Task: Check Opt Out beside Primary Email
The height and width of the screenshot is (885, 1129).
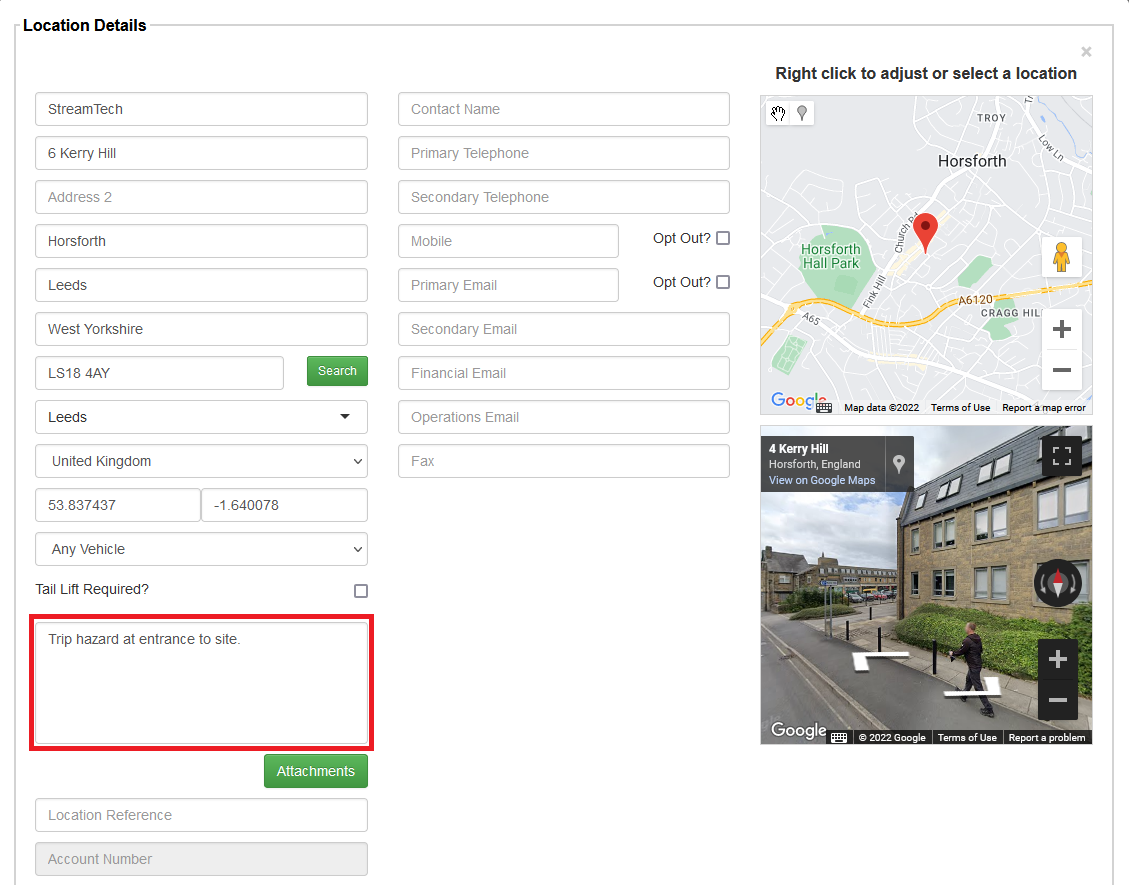Action: pos(723,282)
